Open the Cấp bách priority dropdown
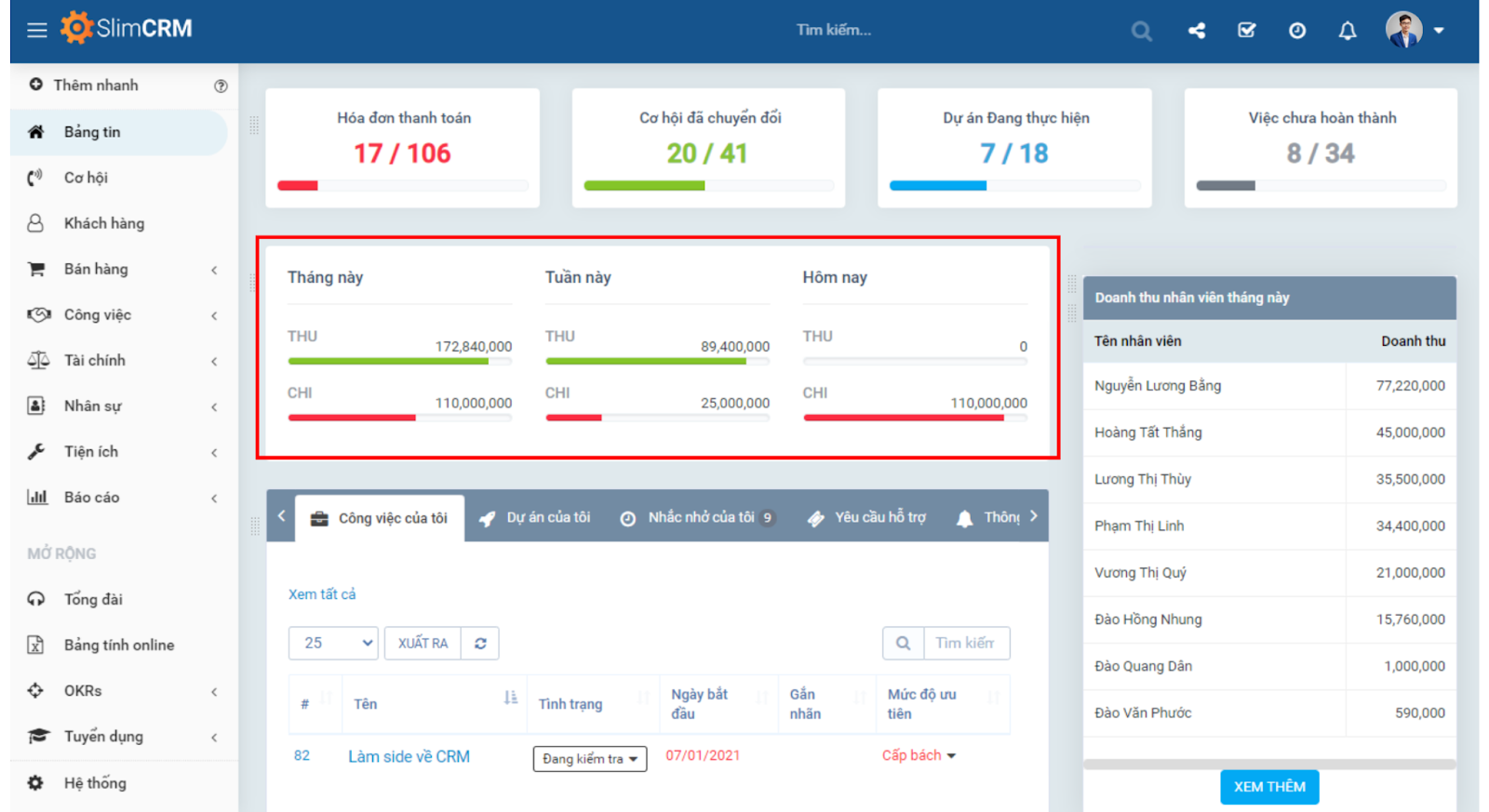 point(919,755)
